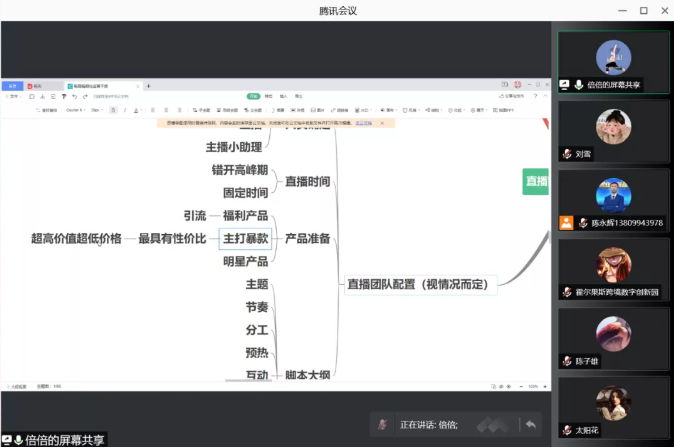Image resolution: width=674 pixels, height=448 pixels.
Task: Click the 分享协作 share button in WPS
Action: (512, 96)
